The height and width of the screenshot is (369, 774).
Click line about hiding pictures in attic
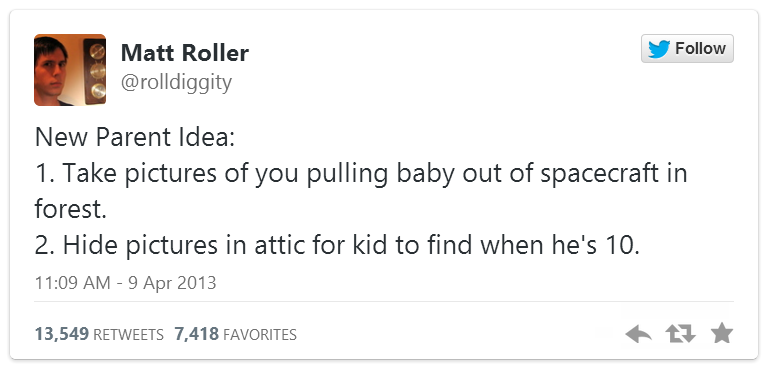click(337, 245)
